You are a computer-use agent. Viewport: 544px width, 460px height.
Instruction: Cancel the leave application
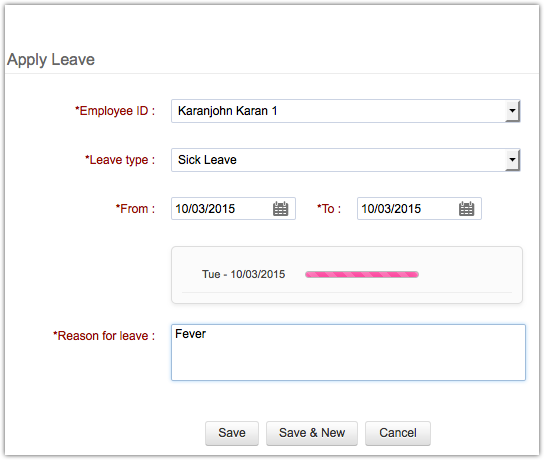click(x=398, y=433)
